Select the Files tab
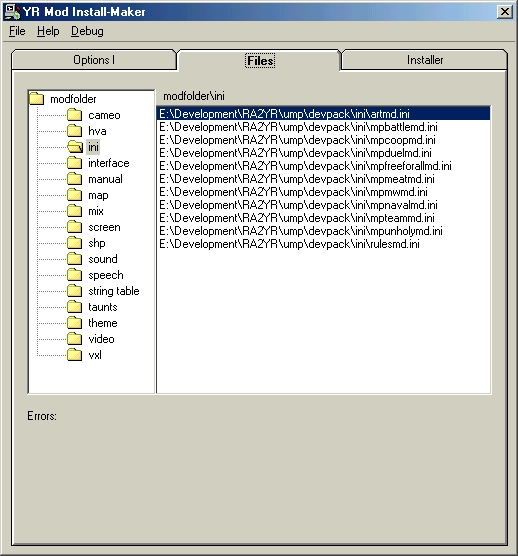This screenshot has height=556, width=518. pyautogui.click(x=260, y=61)
